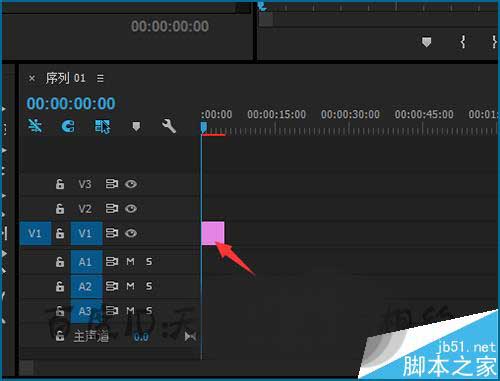Toggle lock on track V2

pos(60,209)
